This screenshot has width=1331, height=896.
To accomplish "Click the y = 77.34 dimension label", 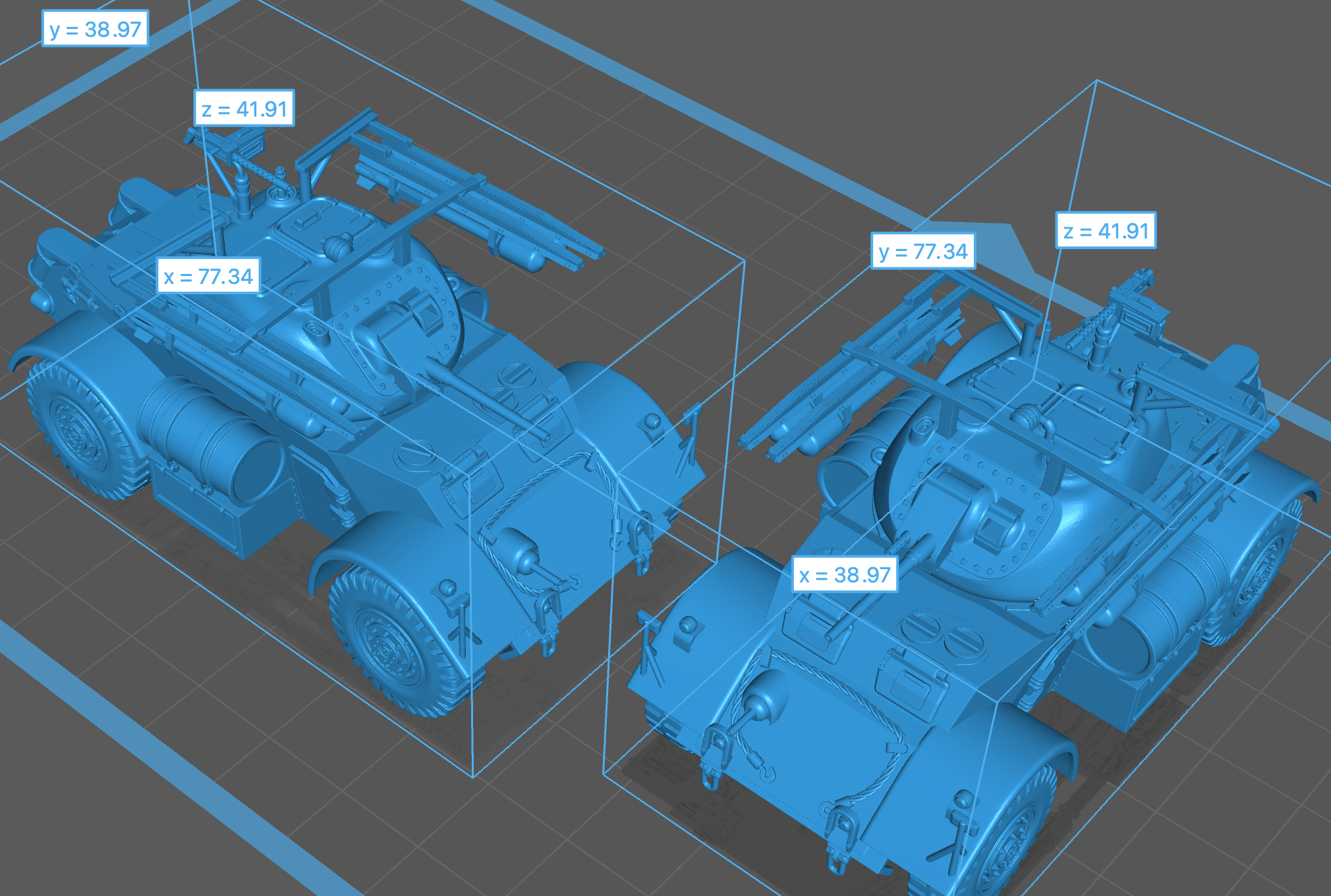I will tap(922, 251).
